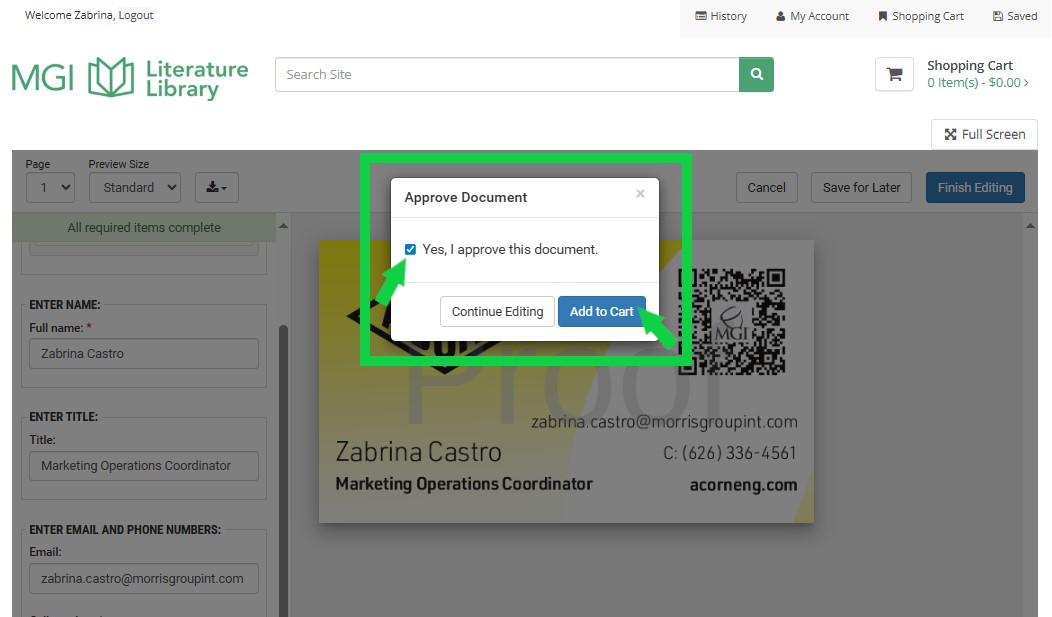
Task: Click the preview area scroll-up arrow
Action: click(1030, 226)
